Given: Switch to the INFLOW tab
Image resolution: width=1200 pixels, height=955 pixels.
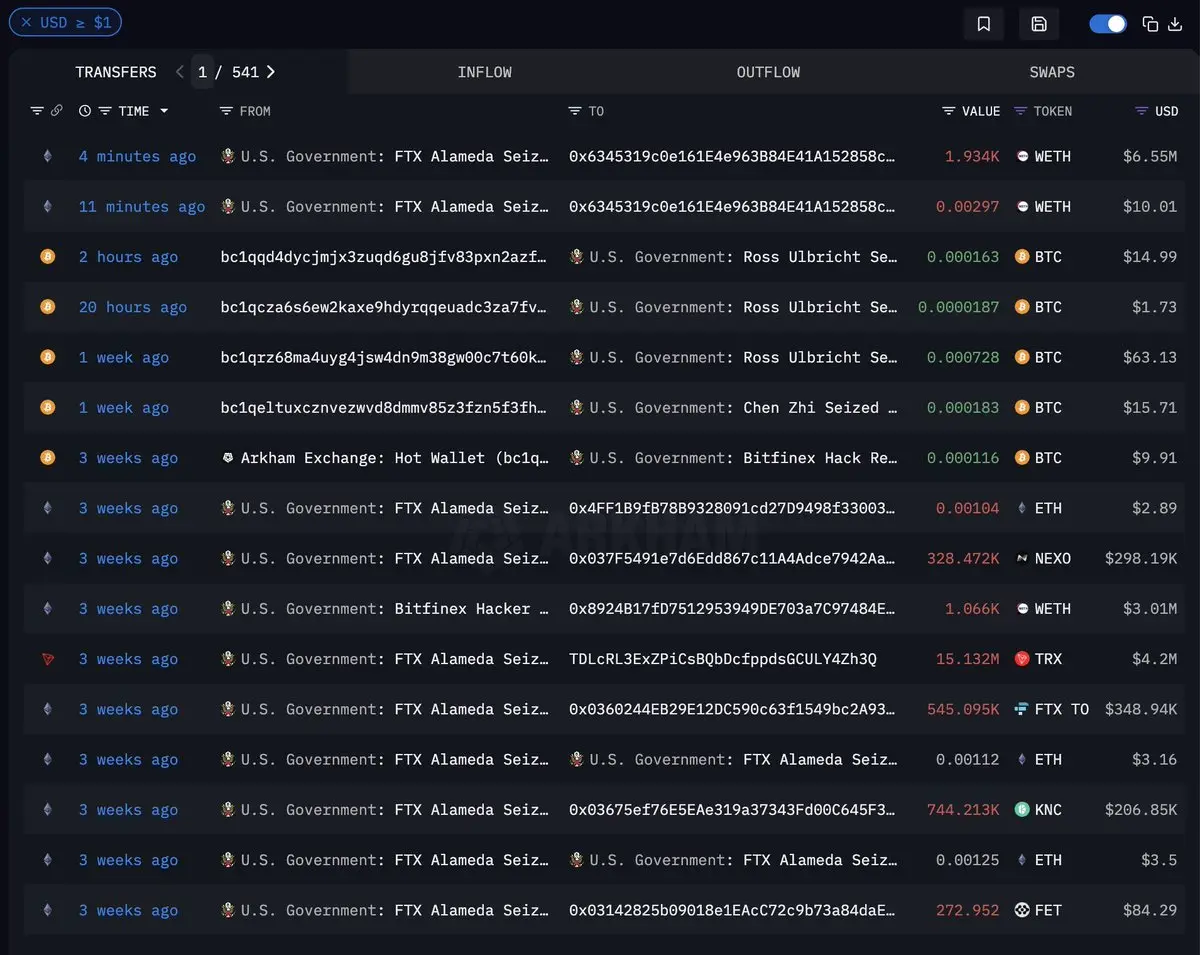Looking at the screenshot, I should (484, 72).
